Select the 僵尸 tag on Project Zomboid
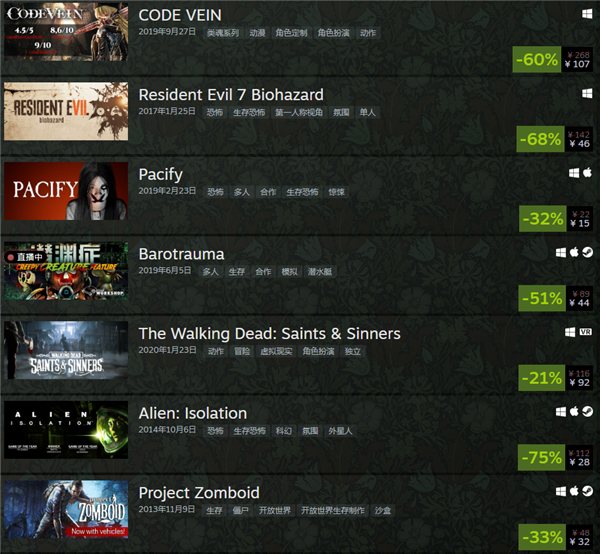 click(x=240, y=510)
